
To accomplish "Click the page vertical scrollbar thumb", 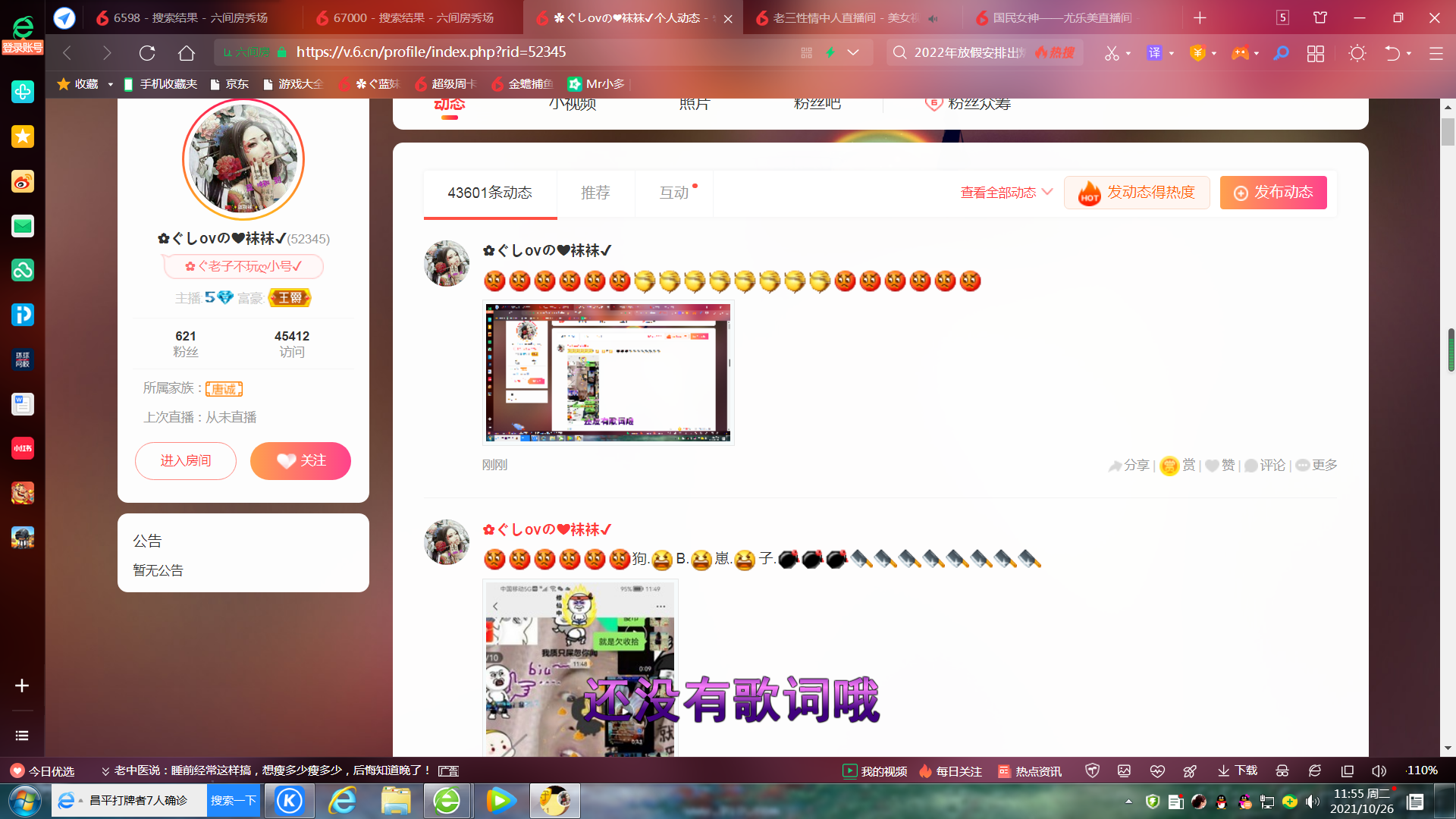I will (x=1449, y=133).
